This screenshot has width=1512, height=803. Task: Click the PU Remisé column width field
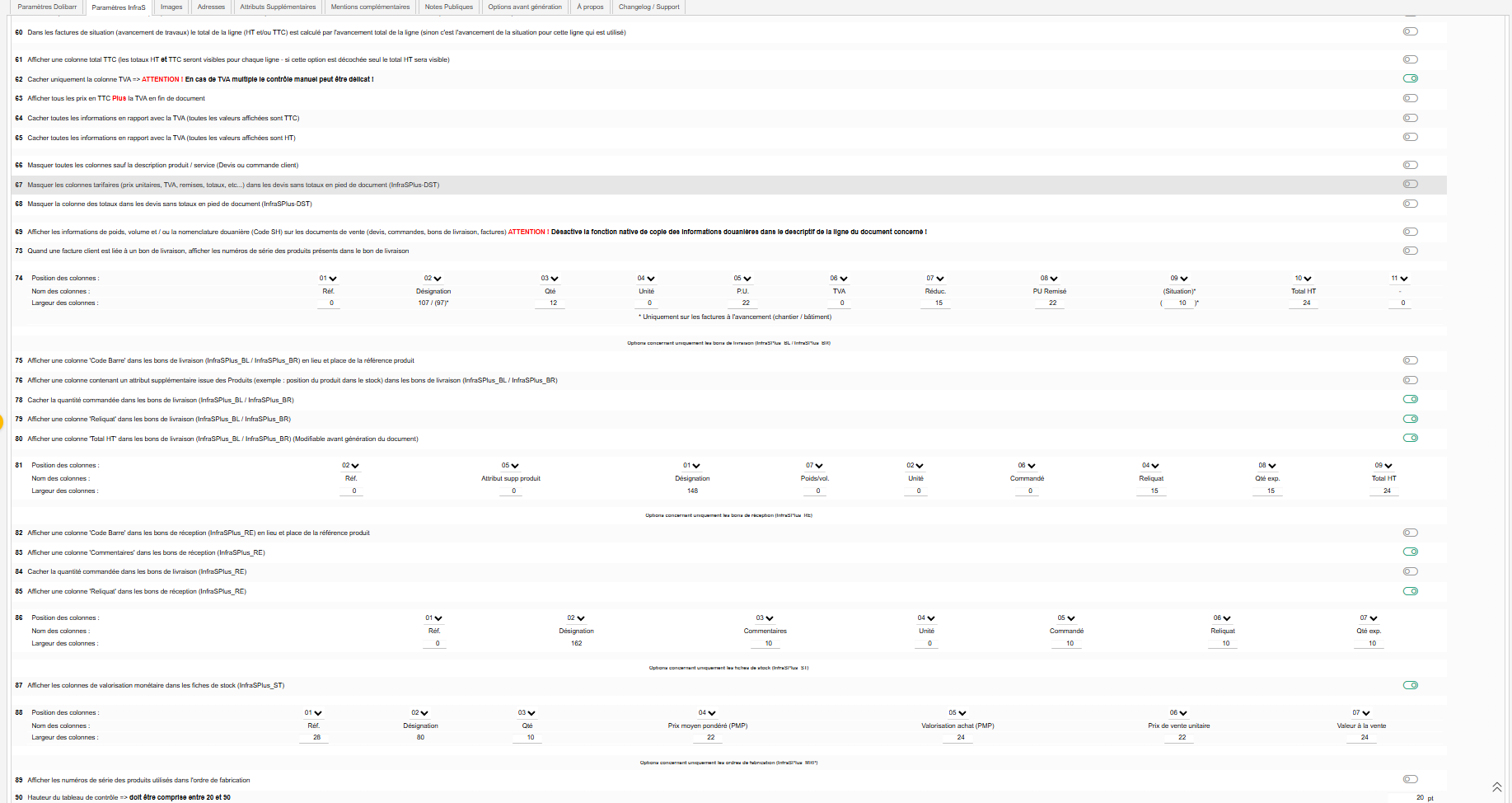pos(1052,303)
